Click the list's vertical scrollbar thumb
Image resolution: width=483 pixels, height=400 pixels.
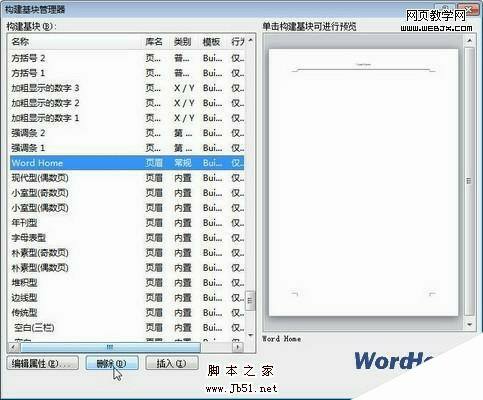(250, 301)
